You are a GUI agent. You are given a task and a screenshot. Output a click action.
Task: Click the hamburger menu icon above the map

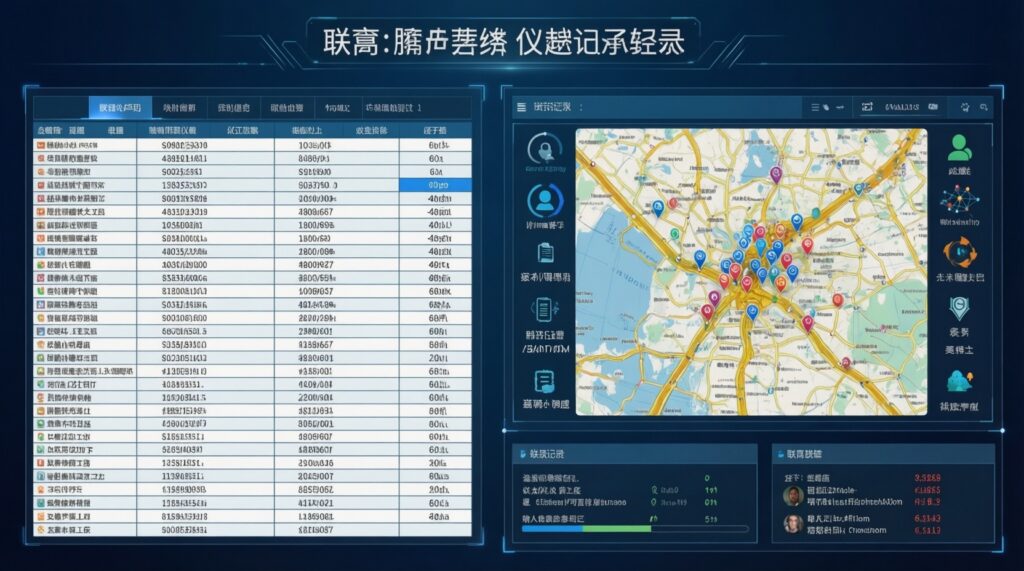click(521, 107)
